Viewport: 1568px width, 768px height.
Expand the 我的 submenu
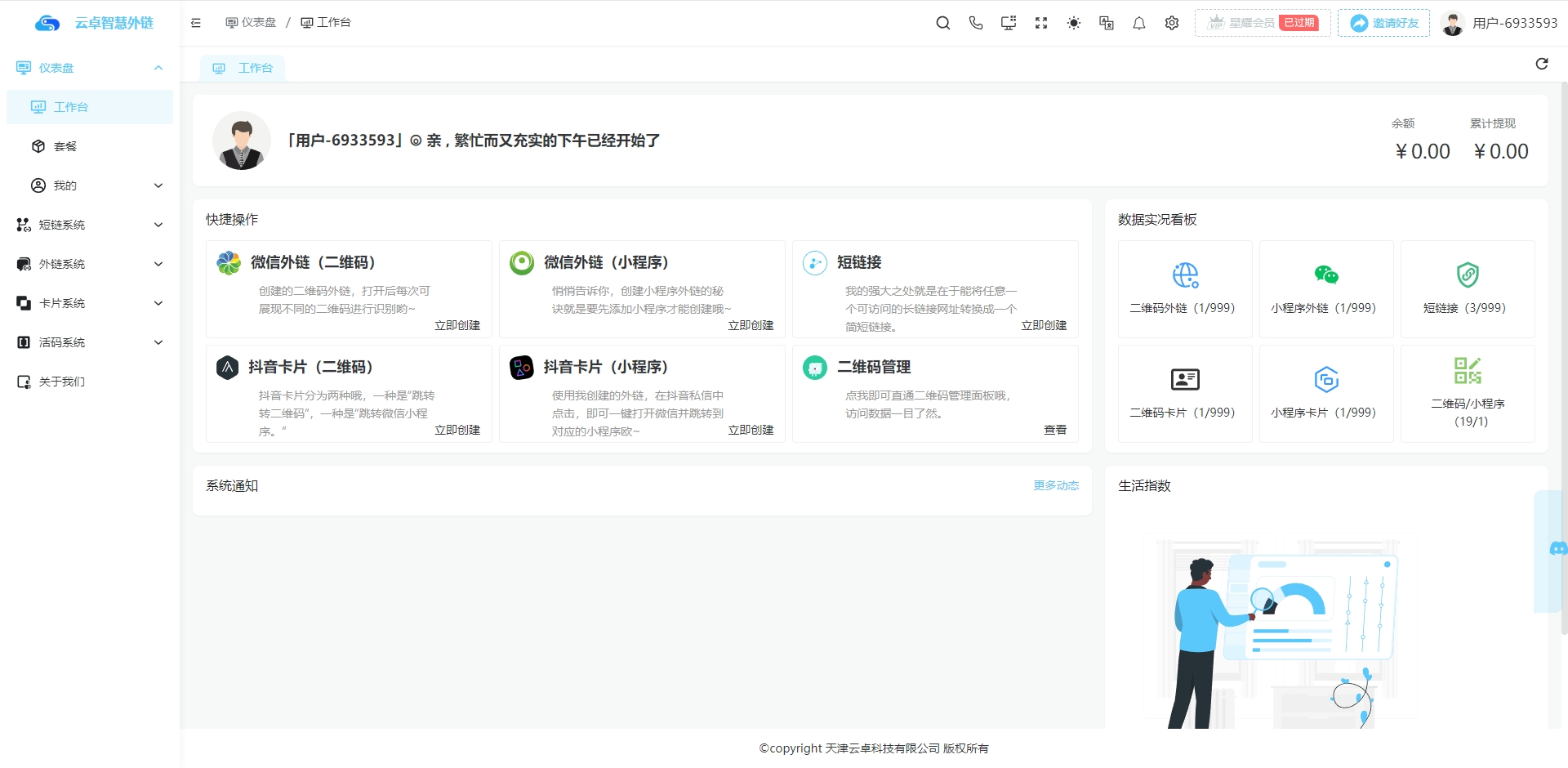click(x=90, y=185)
